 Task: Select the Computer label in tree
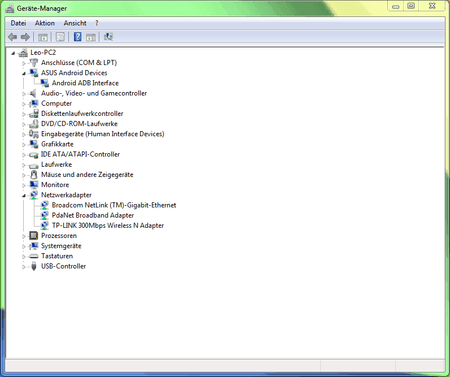coord(56,103)
